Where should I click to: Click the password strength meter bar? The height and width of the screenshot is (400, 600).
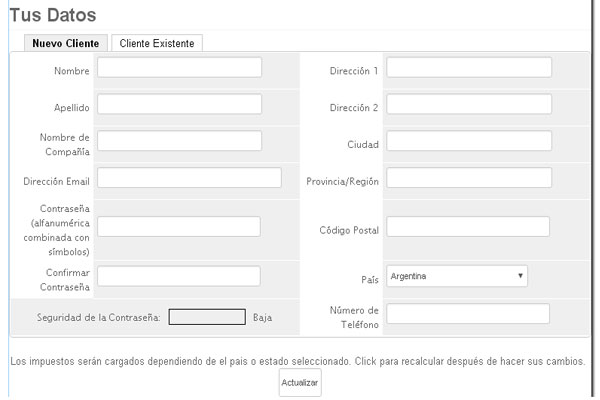[x=207, y=317]
